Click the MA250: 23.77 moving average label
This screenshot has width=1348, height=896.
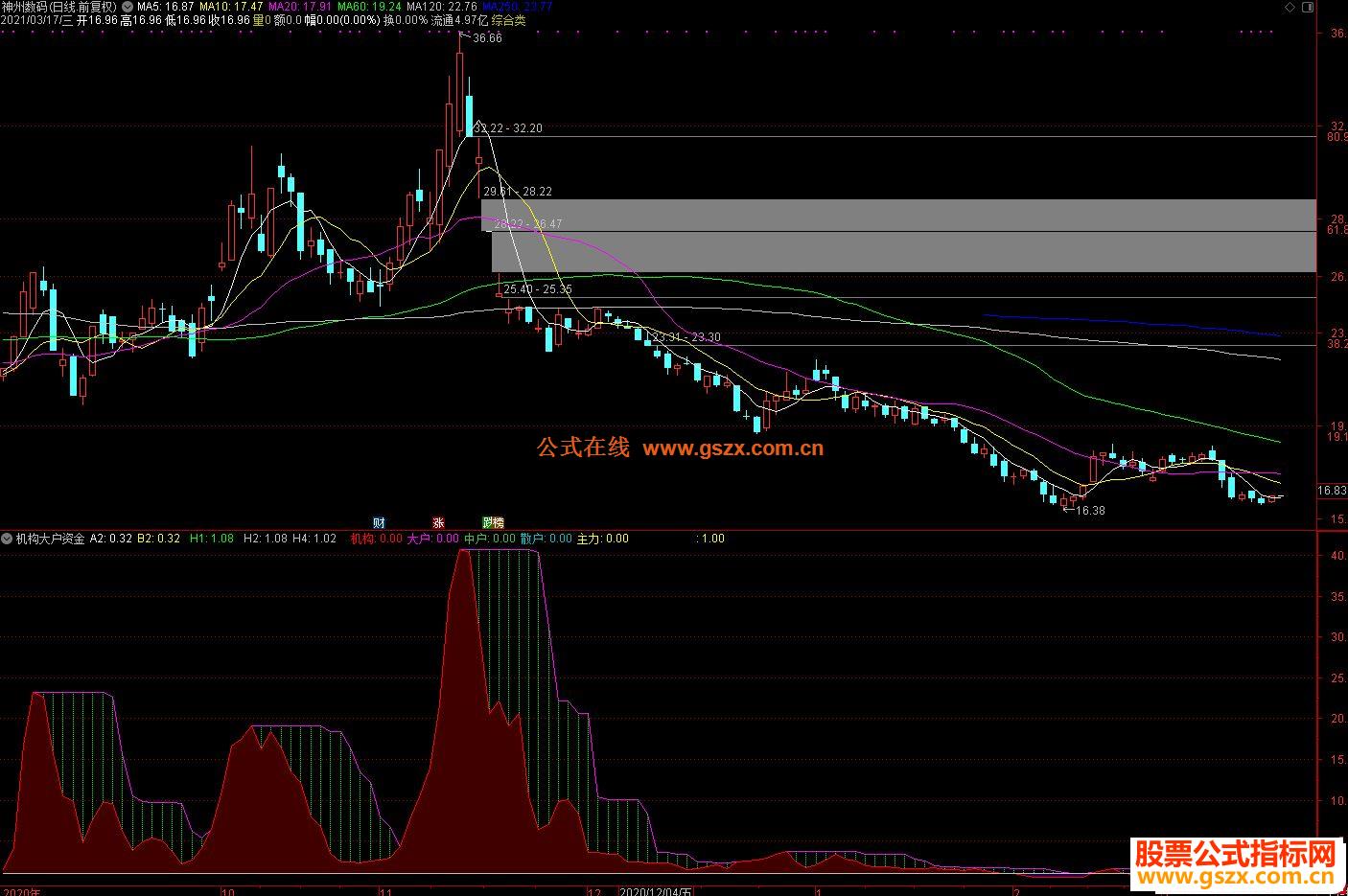click(x=517, y=7)
